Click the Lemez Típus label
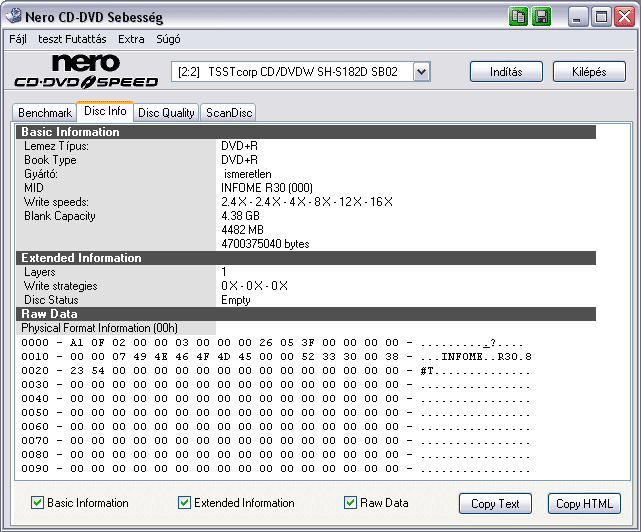641x532 pixels. pos(56,146)
